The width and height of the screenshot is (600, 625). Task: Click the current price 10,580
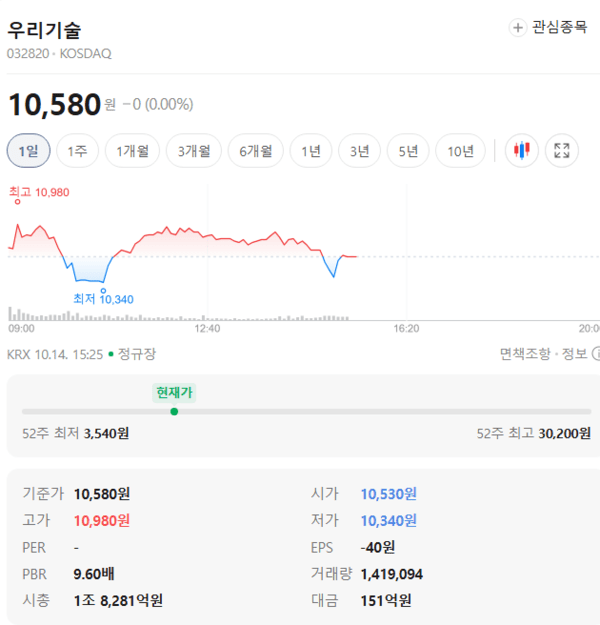click(x=55, y=104)
